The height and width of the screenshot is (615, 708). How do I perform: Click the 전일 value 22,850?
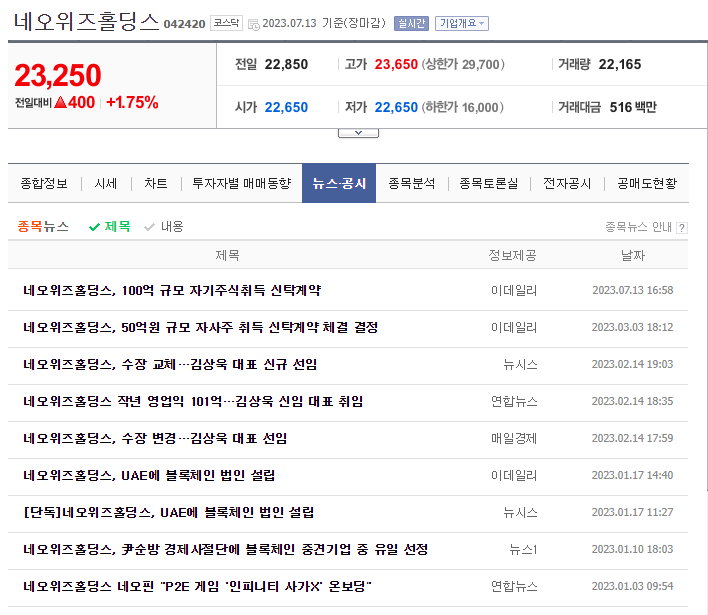(286, 65)
